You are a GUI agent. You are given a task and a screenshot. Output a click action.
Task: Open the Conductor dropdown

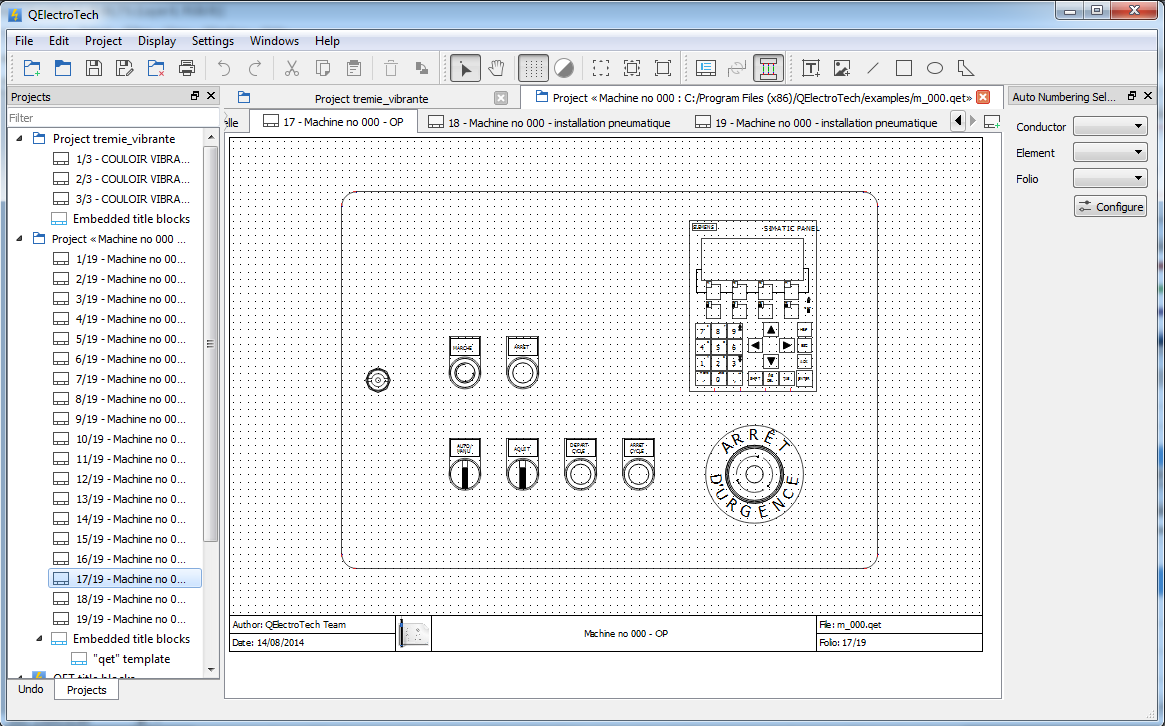point(1110,126)
